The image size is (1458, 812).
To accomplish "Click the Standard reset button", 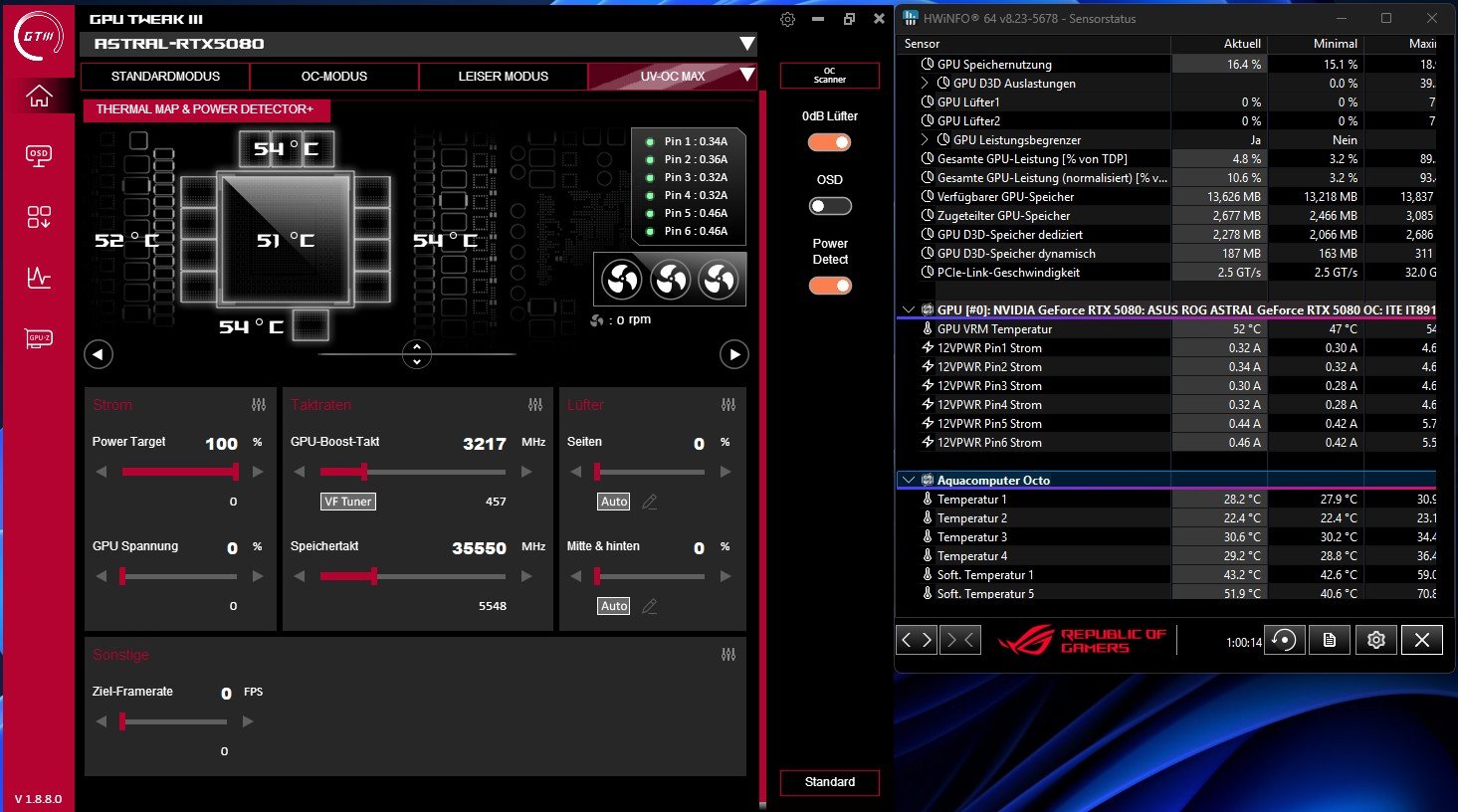I will click(x=830, y=782).
